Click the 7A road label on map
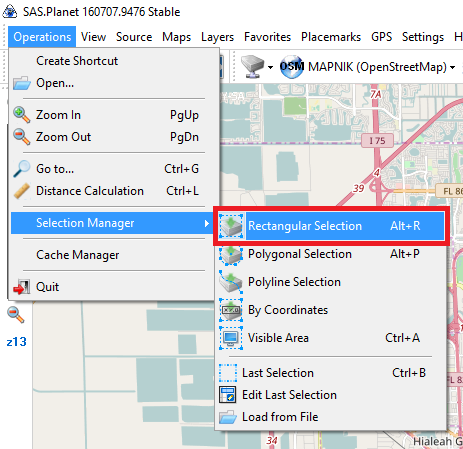 tap(375, 94)
